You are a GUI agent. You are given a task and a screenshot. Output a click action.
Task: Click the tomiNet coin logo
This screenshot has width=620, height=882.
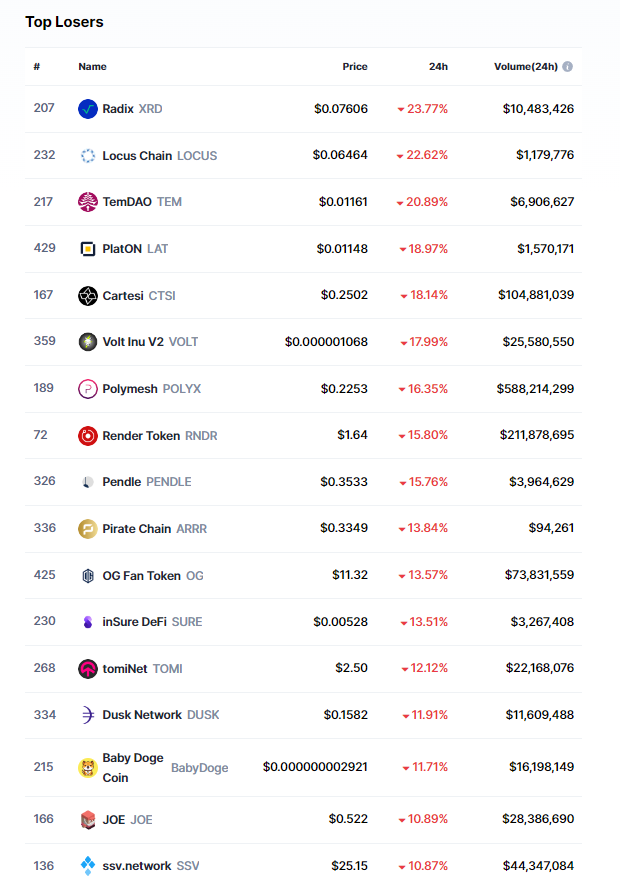[x=88, y=669]
